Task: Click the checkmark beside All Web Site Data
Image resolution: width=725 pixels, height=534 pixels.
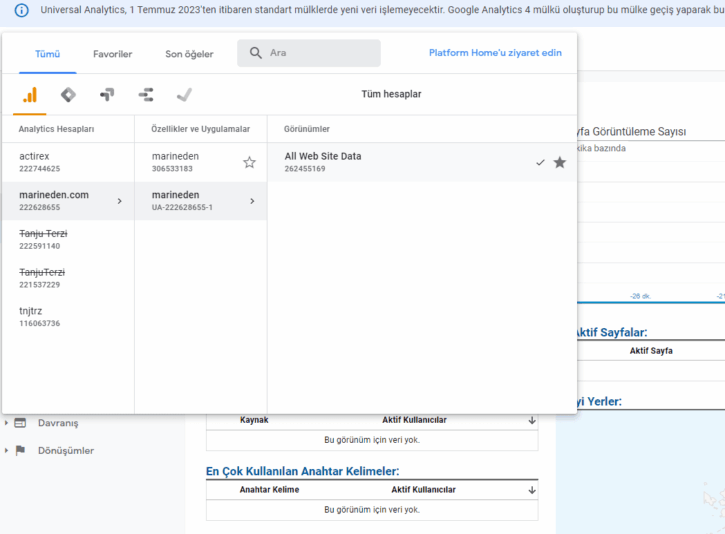Action: point(540,162)
